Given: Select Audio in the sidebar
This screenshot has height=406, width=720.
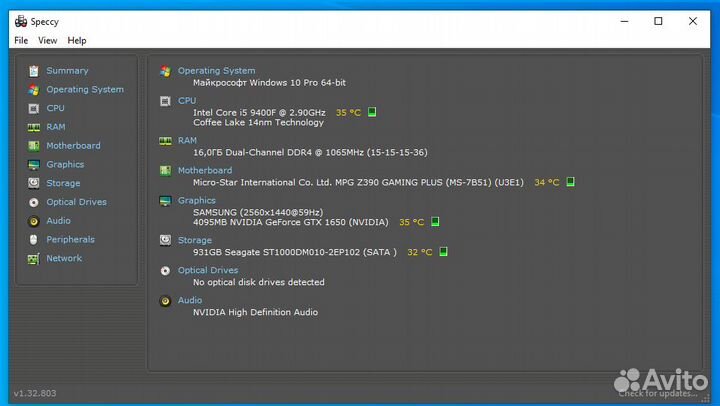Looking at the screenshot, I should click(58, 221).
